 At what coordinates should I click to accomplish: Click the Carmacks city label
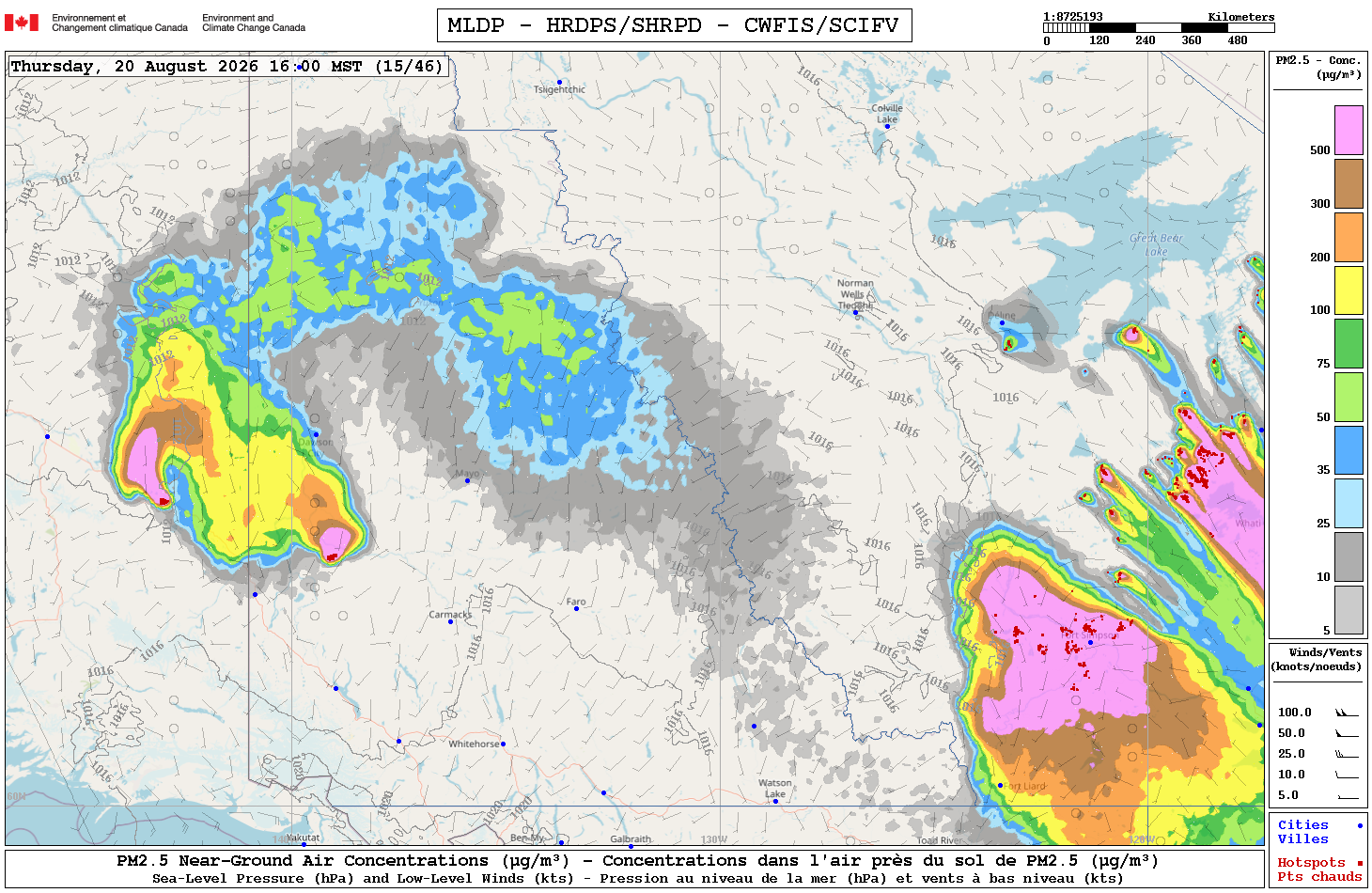pyautogui.click(x=450, y=615)
